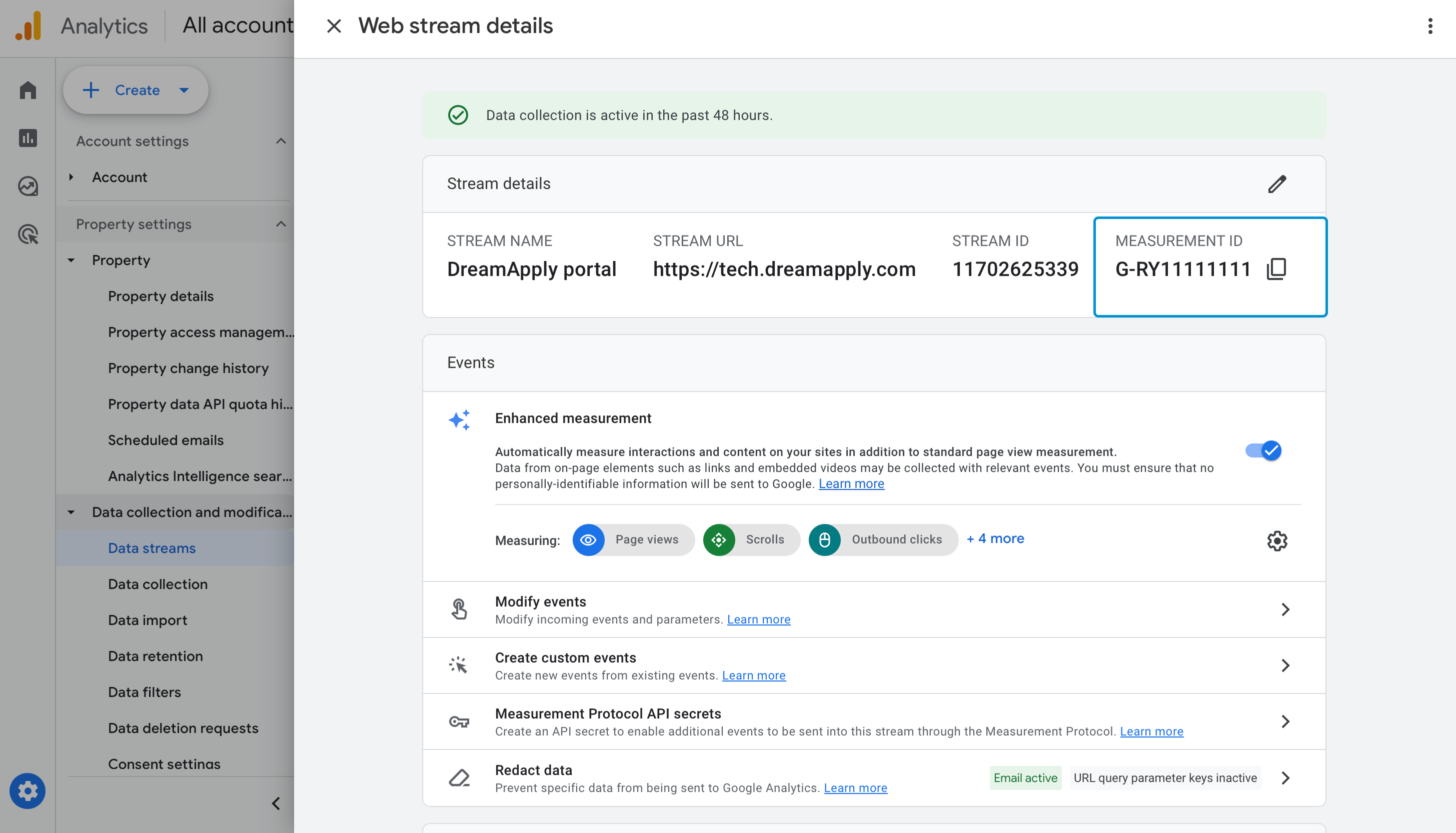Expand Redact data chevron
1456x833 pixels.
tap(1285, 778)
